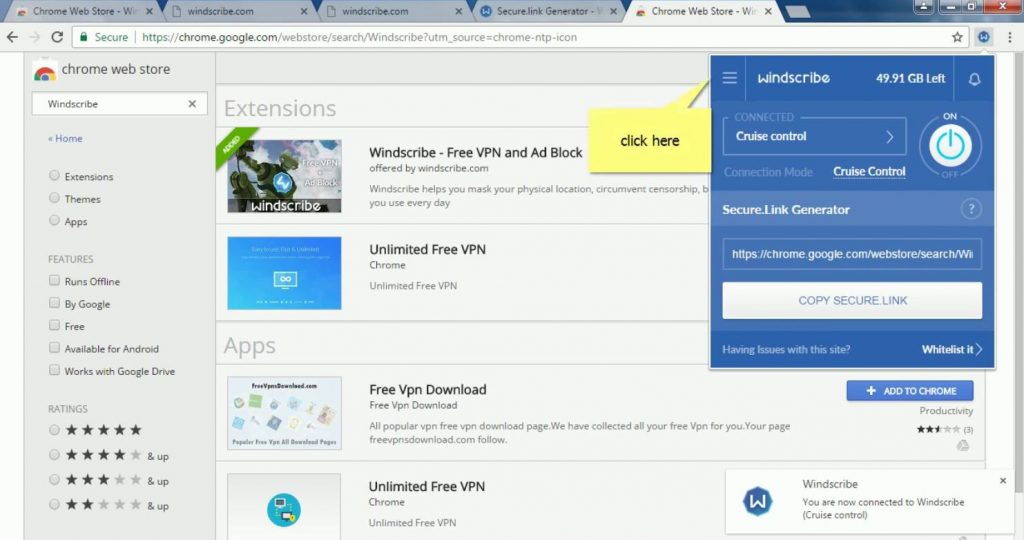This screenshot has width=1024, height=540.
Task: Click the Windscribe extension toolbar icon
Action: 984,37
